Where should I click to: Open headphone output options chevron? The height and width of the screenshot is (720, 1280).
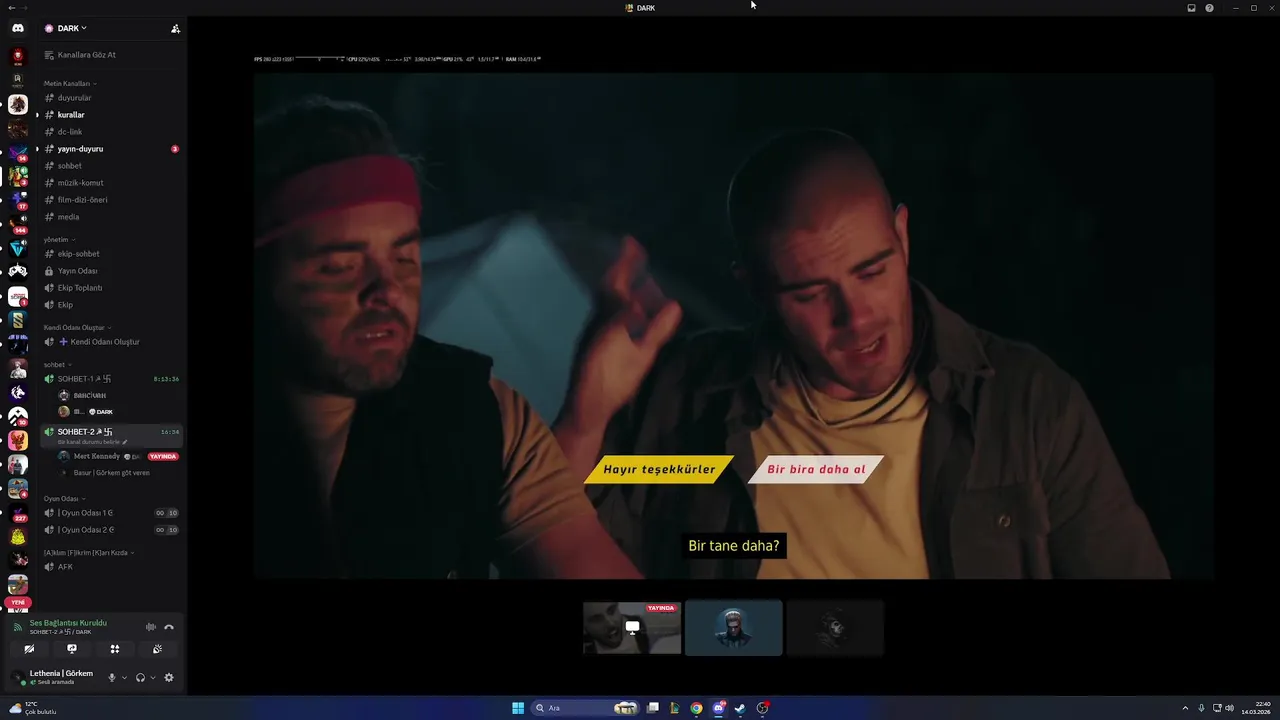click(x=152, y=677)
